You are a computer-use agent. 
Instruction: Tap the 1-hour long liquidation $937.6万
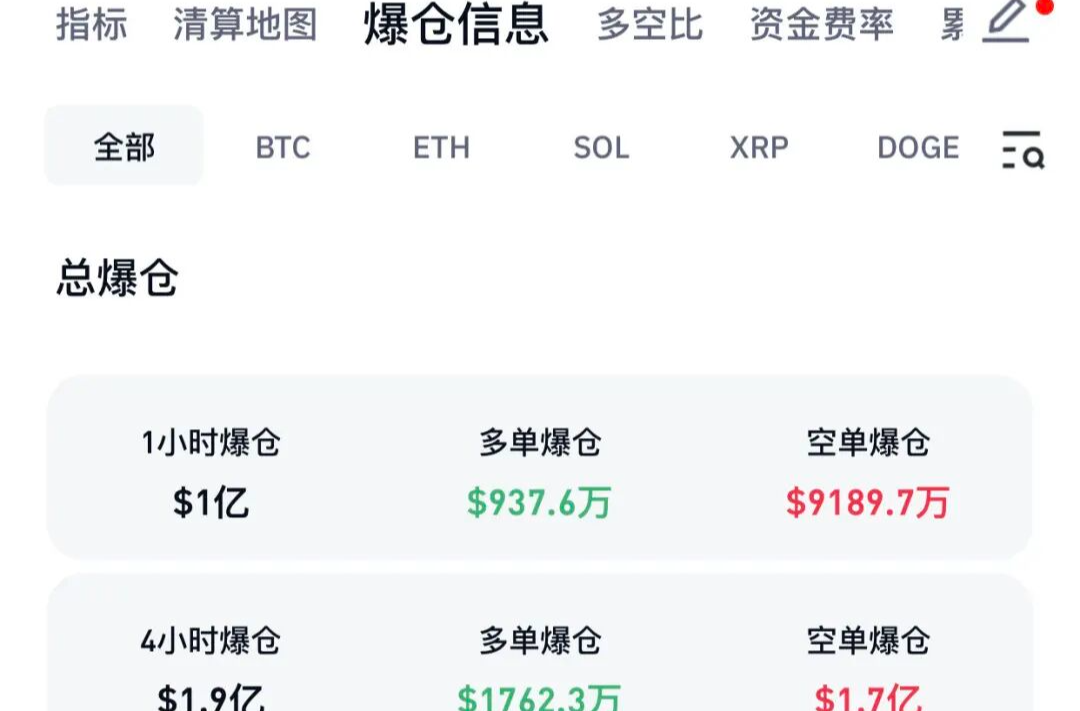[539, 503]
